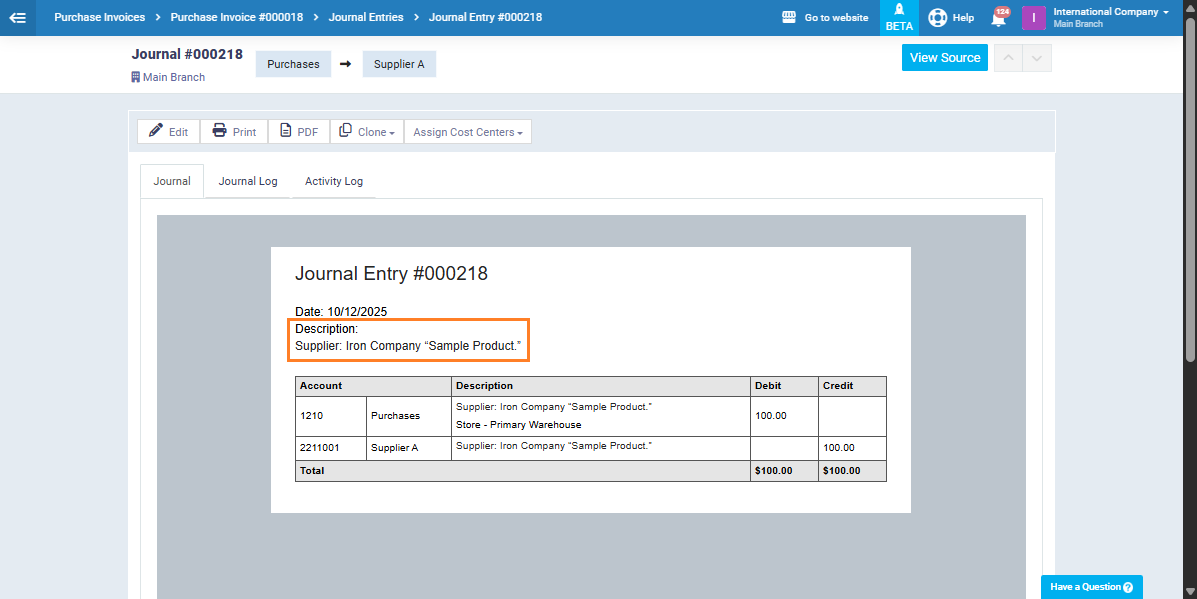Click the View Source button
The height and width of the screenshot is (599, 1197).
click(x=944, y=58)
